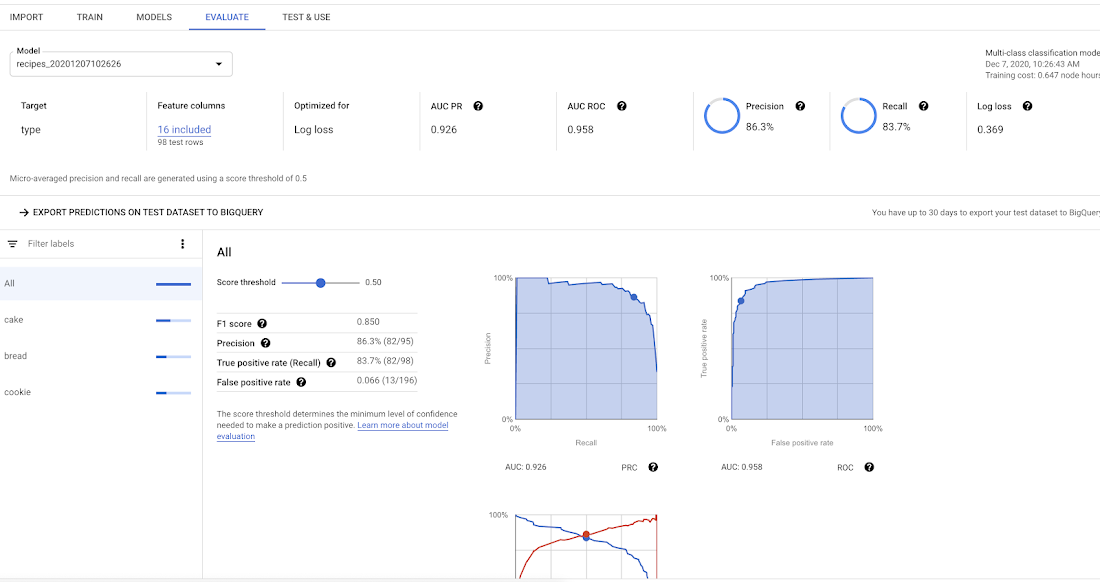Open the Model selection dropdown
1100x582 pixels.
[x=121, y=64]
